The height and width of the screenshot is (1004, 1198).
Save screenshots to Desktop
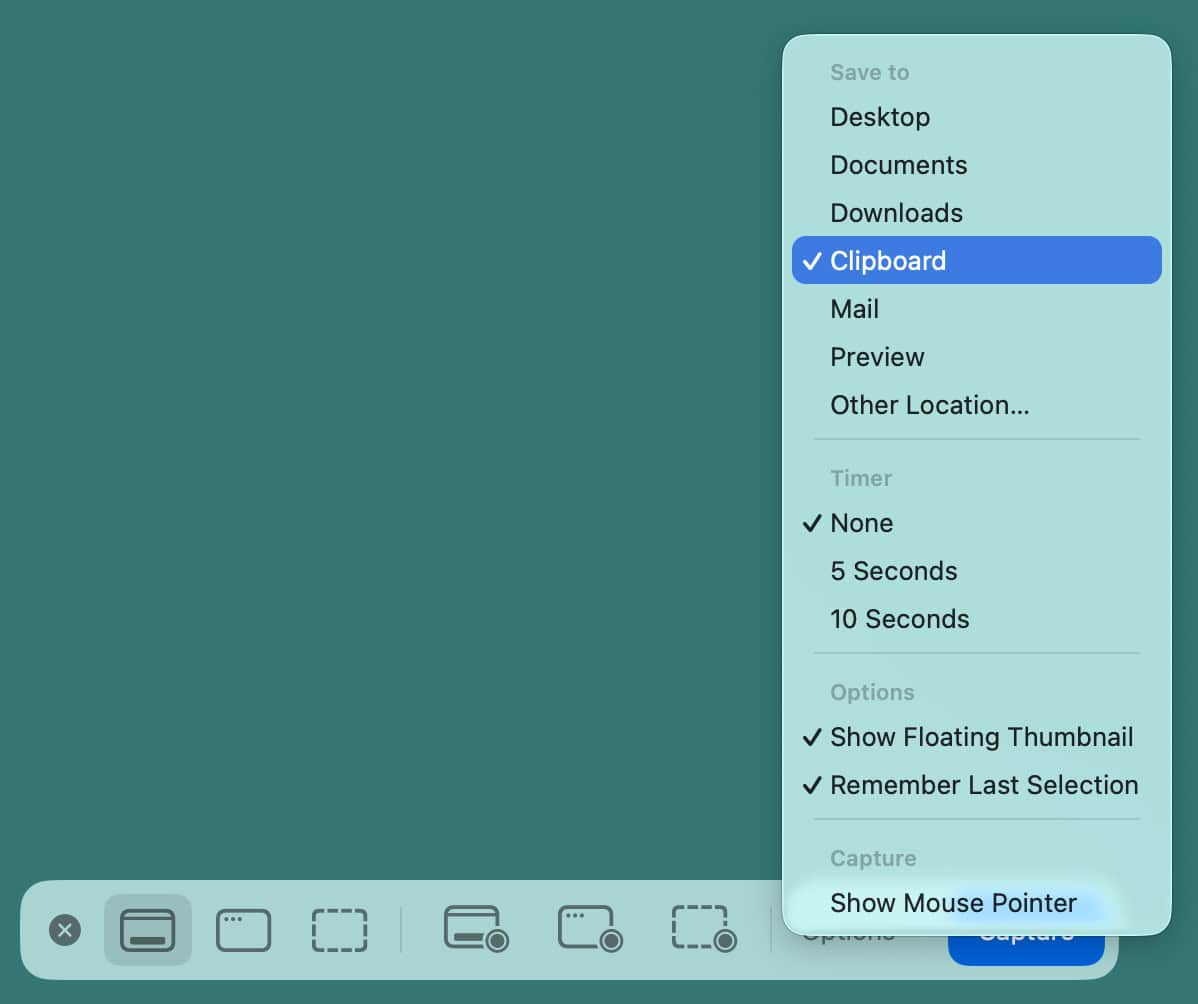[x=880, y=116]
